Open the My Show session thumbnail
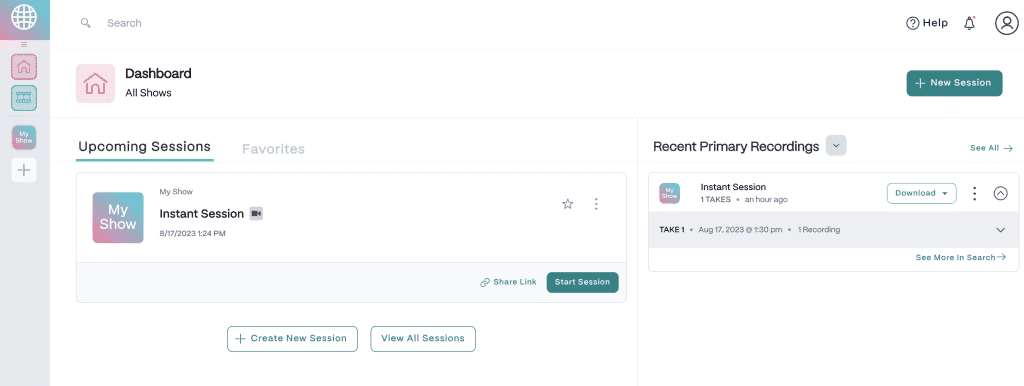 pos(118,217)
